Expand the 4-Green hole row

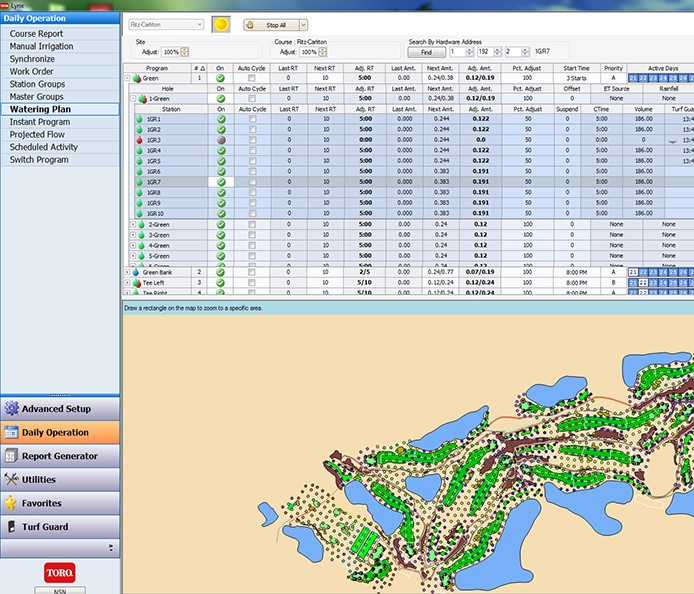133,245
